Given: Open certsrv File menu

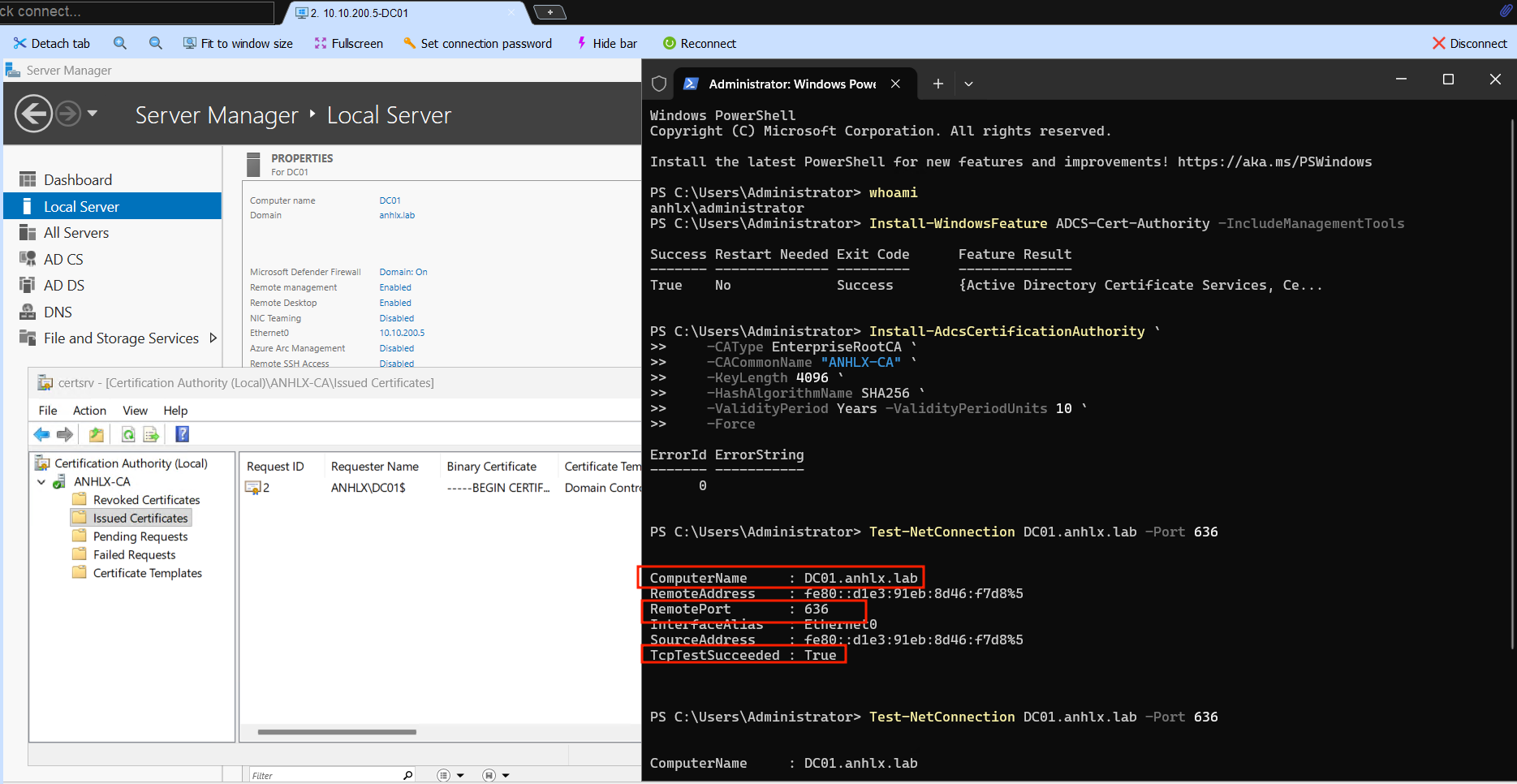Looking at the screenshot, I should [x=48, y=411].
